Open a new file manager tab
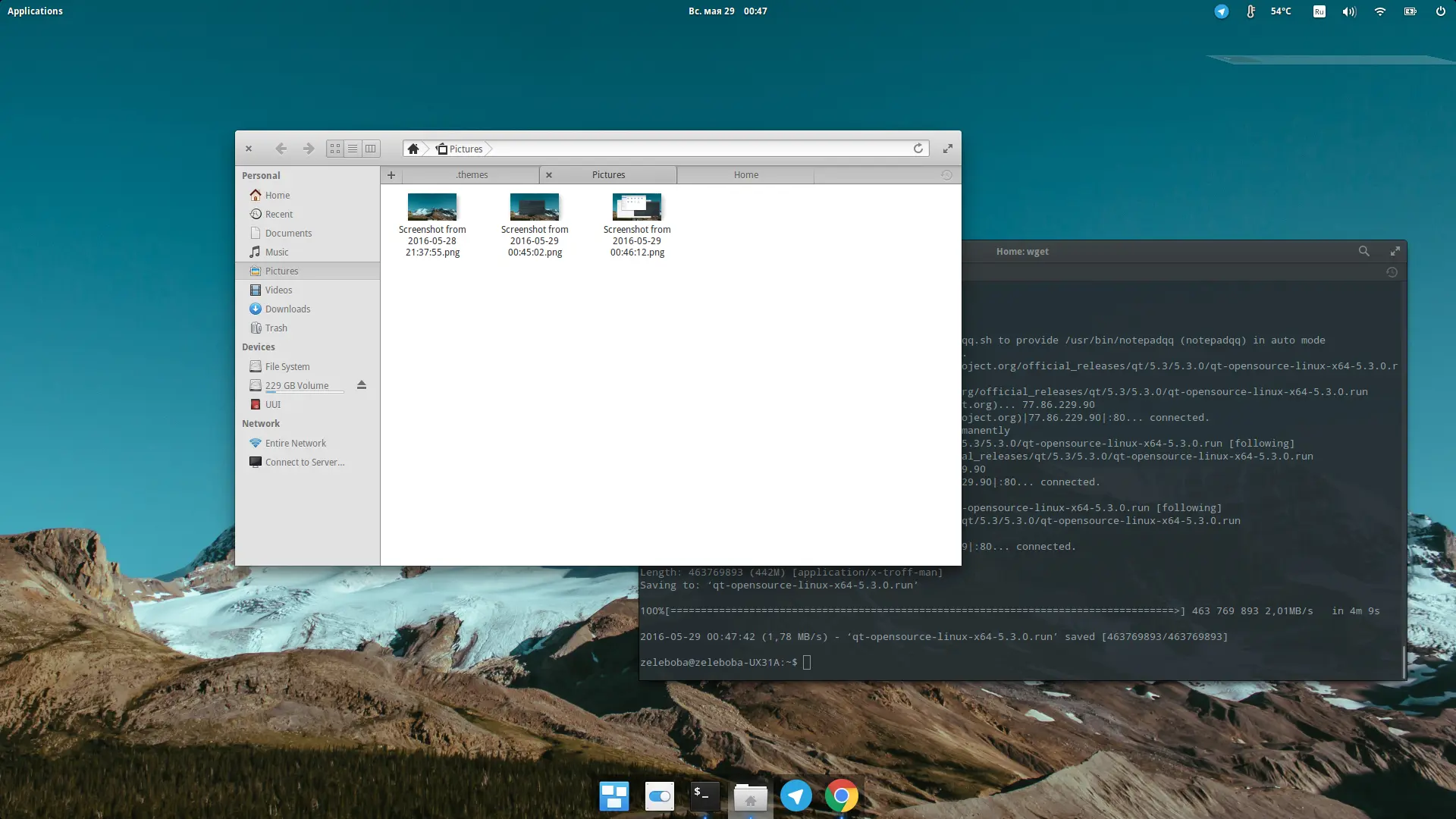Image resolution: width=1456 pixels, height=819 pixels. (391, 175)
